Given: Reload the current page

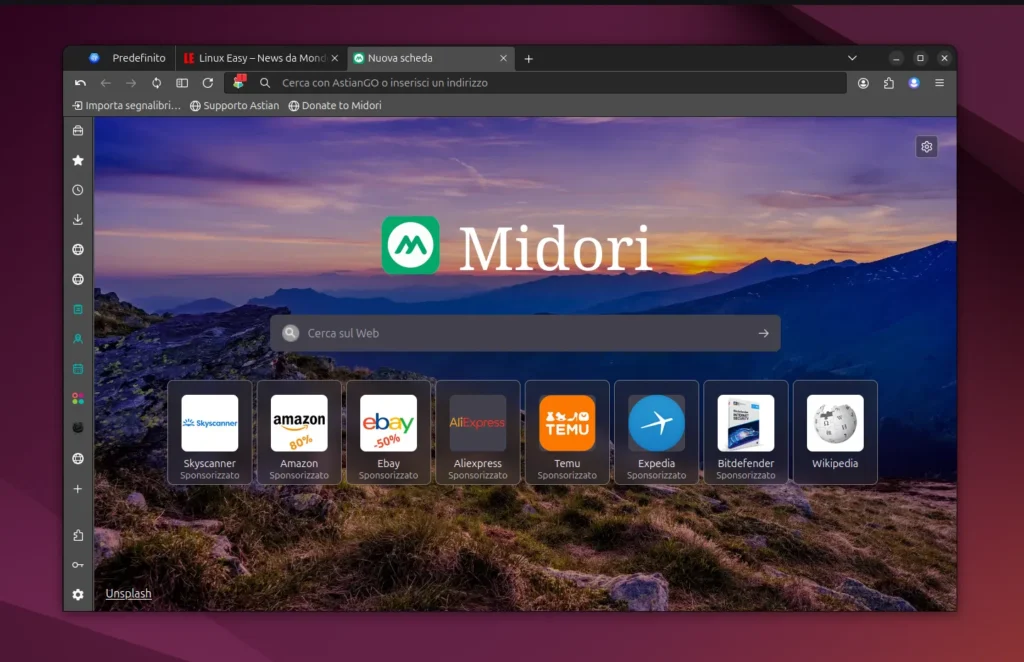Looking at the screenshot, I should pos(206,83).
